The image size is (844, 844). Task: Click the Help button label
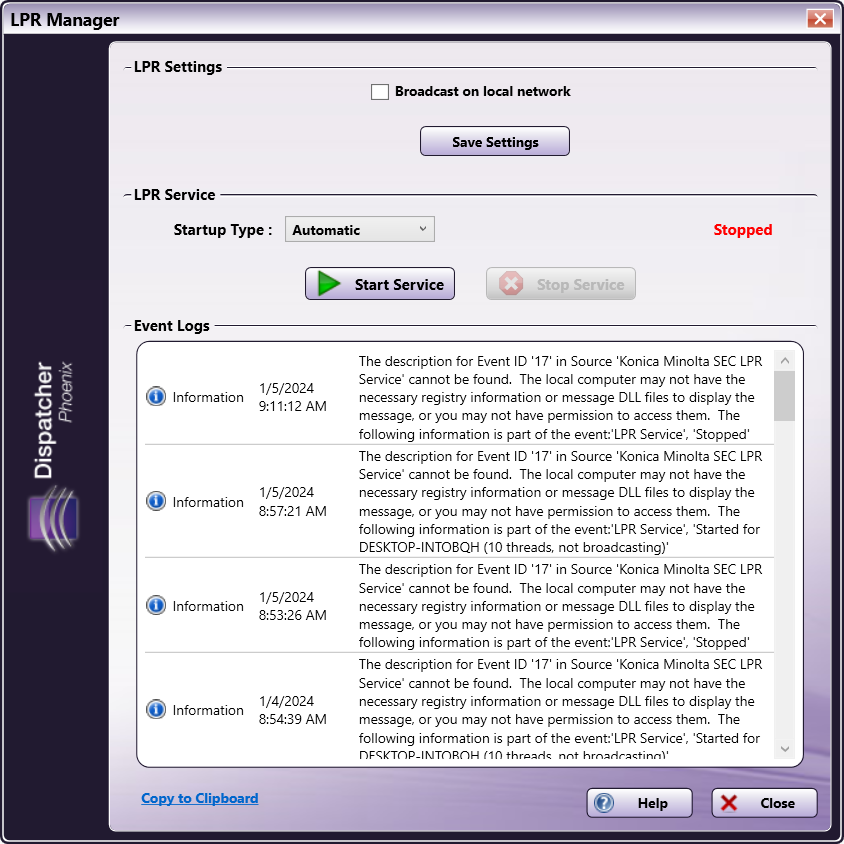[652, 803]
